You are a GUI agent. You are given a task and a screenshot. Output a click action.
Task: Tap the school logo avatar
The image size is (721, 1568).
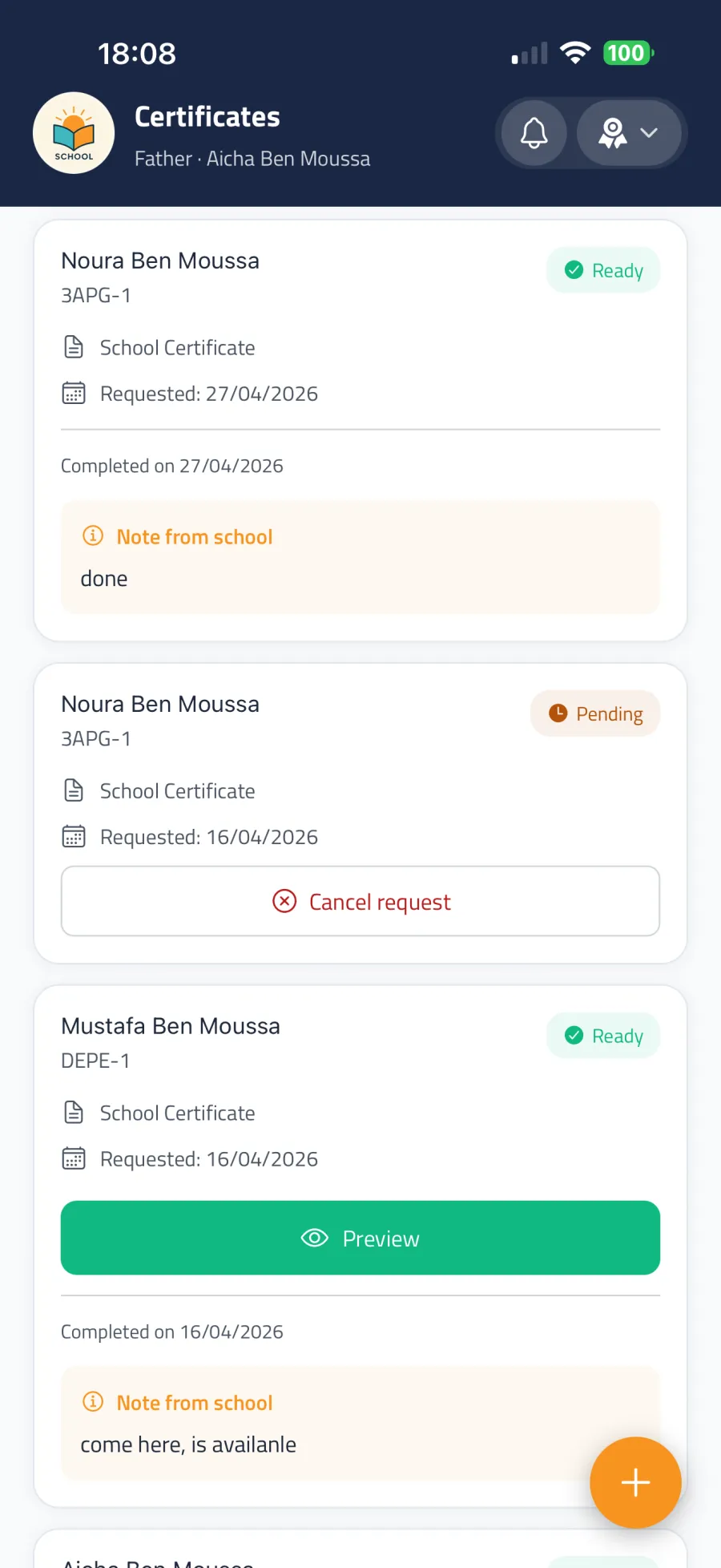click(74, 133)
